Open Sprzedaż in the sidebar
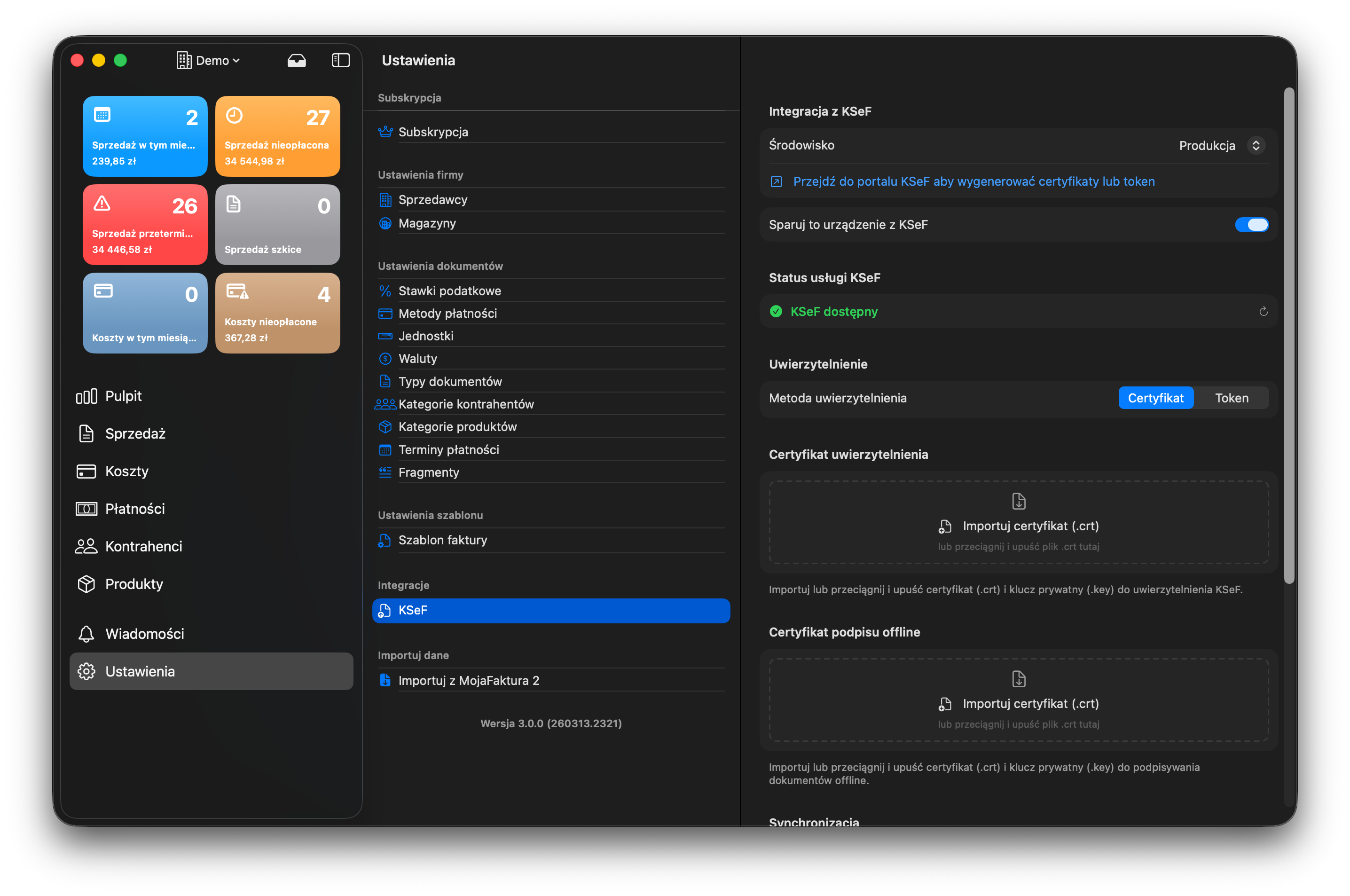 click(135, 434)
